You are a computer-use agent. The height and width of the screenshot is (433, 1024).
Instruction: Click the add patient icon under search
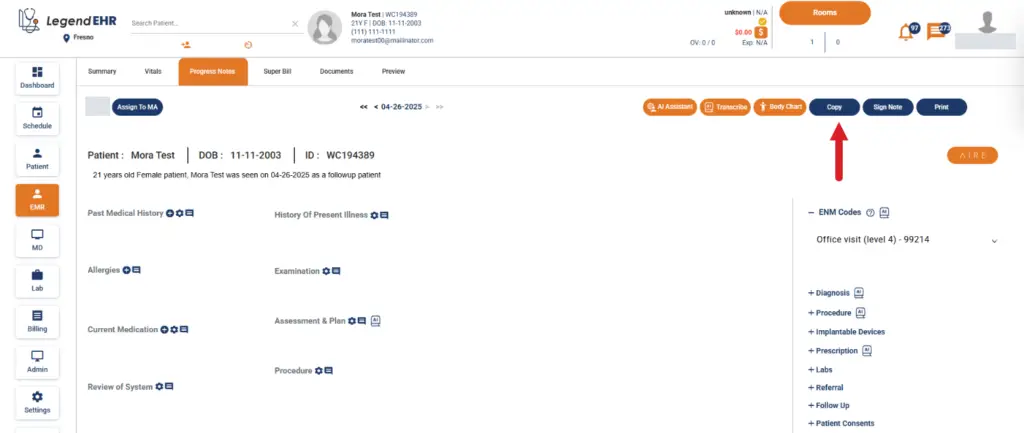click(186, 45)
